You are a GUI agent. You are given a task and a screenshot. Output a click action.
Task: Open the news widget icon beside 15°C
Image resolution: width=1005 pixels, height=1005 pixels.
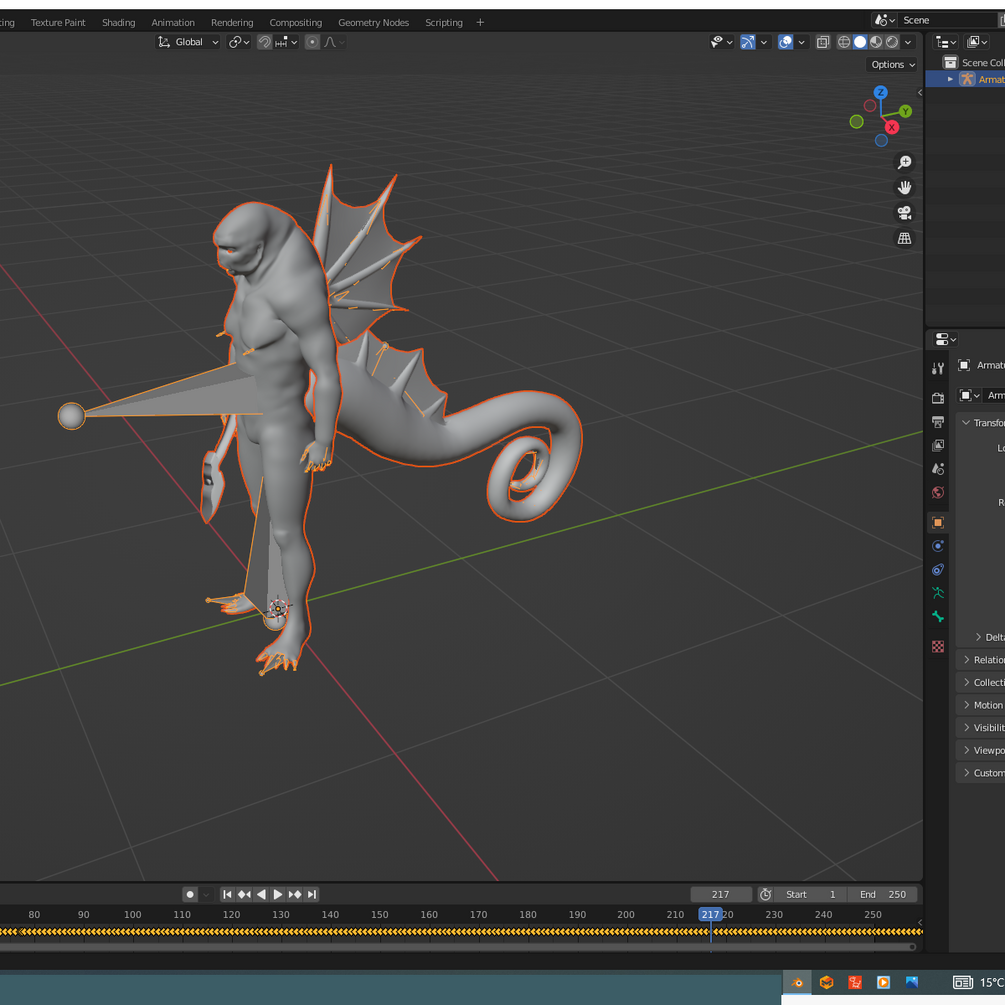(963, 983)
